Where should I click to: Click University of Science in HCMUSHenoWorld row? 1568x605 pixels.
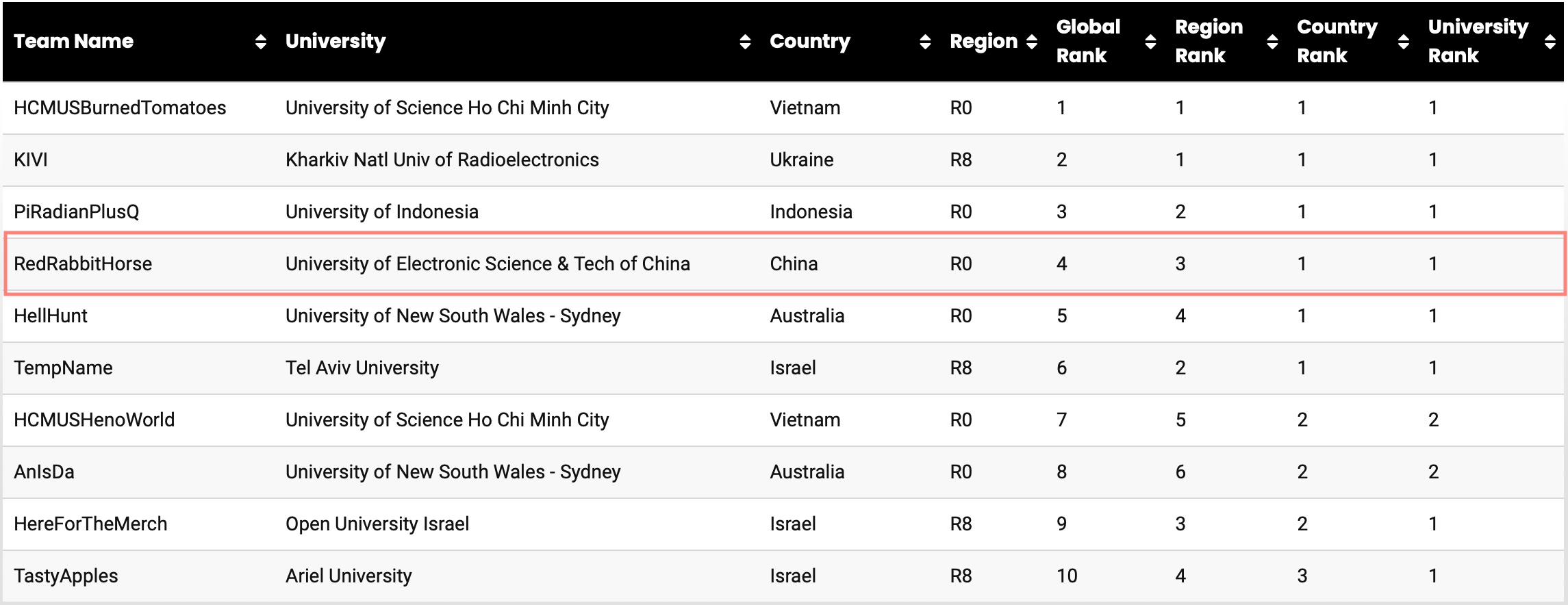[x=447, y=420]
